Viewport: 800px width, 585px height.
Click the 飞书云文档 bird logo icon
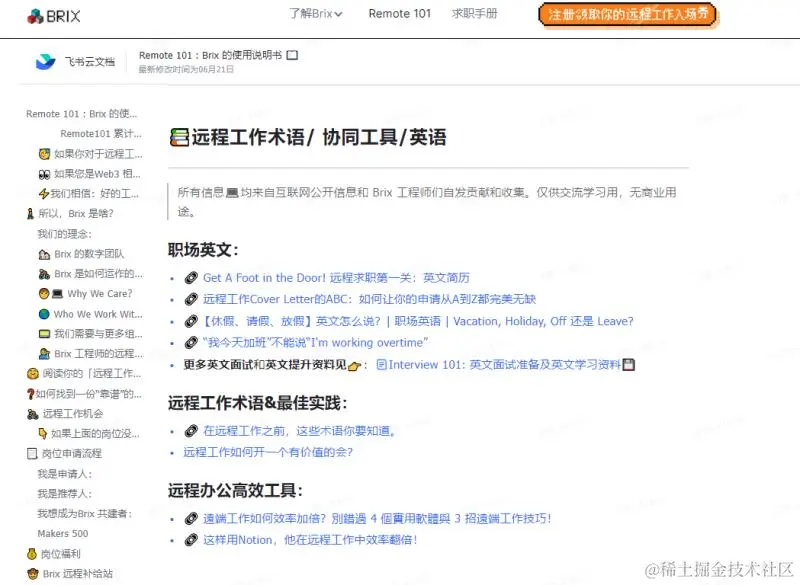pyautogui.click(x=45, y=62)
